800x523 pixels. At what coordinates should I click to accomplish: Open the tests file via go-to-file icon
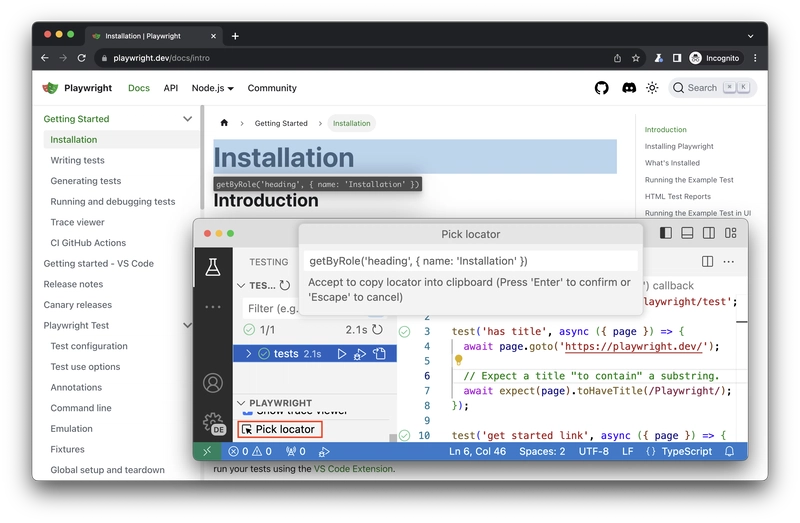379,354
